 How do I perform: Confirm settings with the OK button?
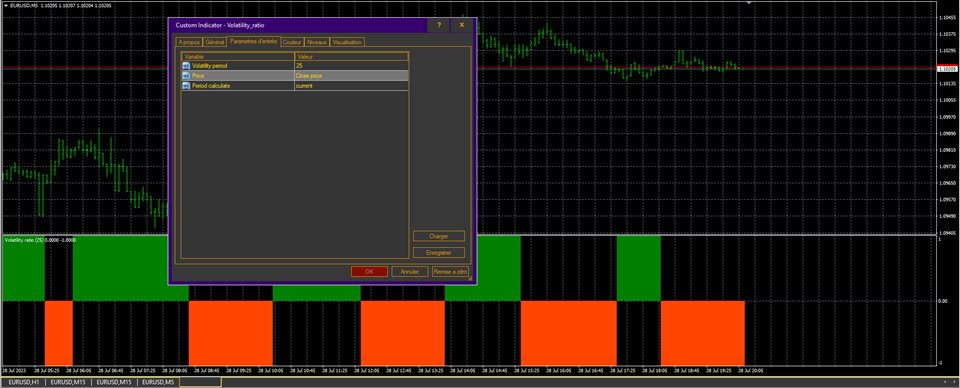tap(369, 272)
